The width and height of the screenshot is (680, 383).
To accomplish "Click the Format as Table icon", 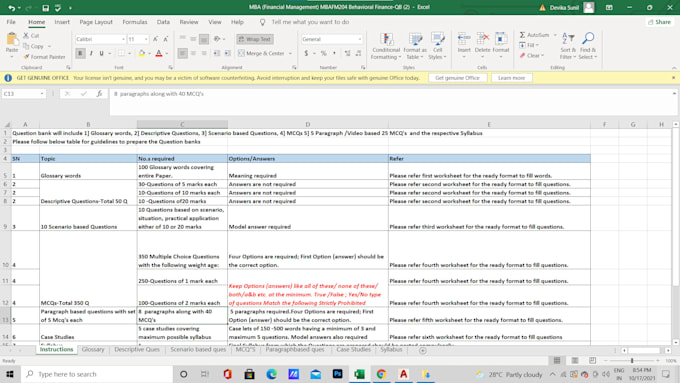I will (x=415, y=40).
